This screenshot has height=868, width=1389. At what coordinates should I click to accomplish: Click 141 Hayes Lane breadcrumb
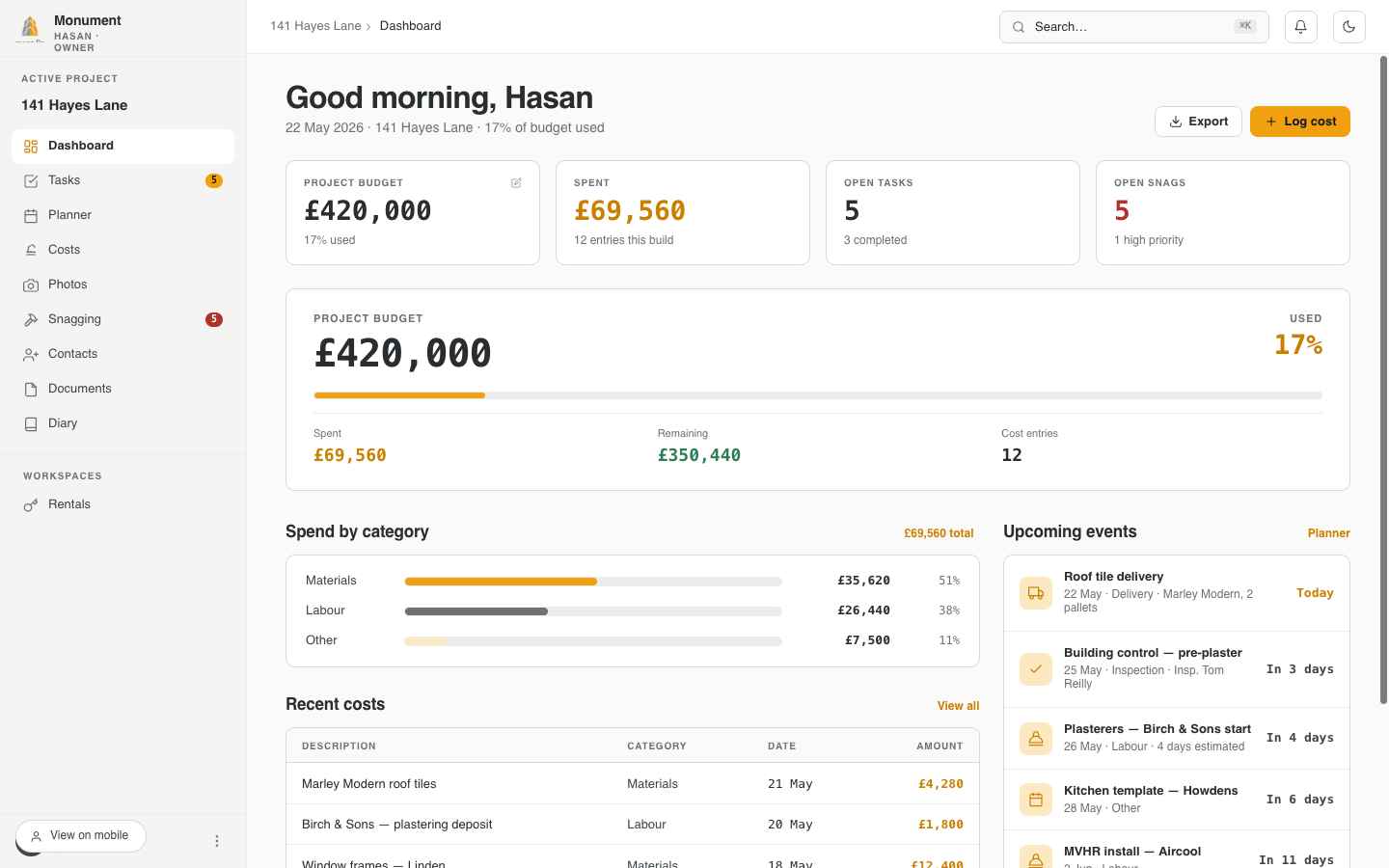tap(315, 26)
